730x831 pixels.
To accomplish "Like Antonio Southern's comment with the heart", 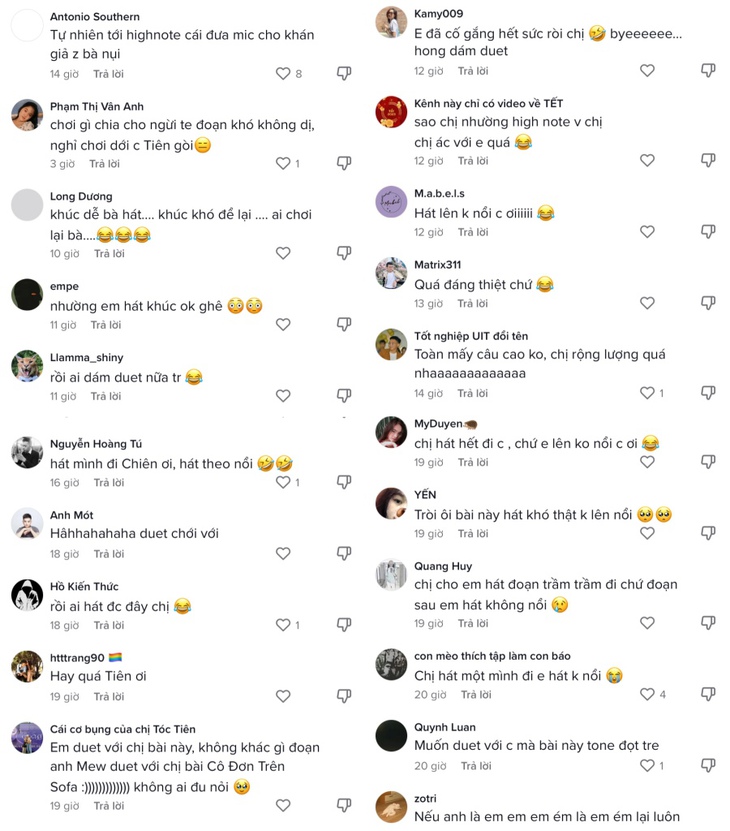I will pyautogui.click(x=283, y=73).
